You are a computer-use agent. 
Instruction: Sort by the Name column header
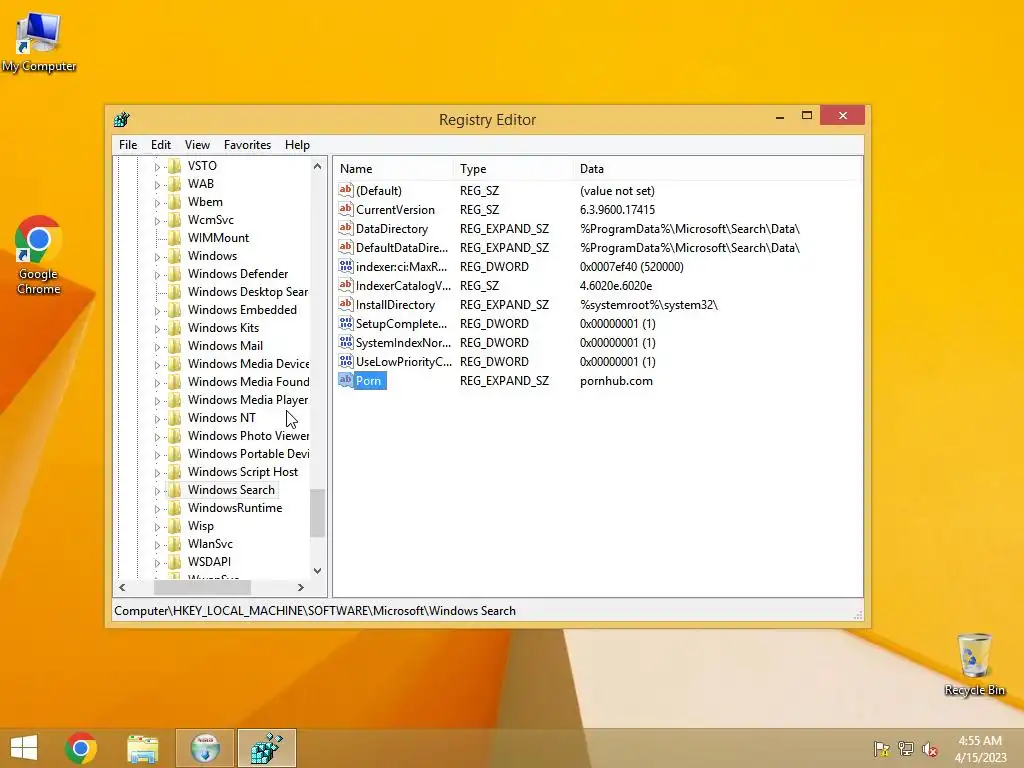[394, 168]
